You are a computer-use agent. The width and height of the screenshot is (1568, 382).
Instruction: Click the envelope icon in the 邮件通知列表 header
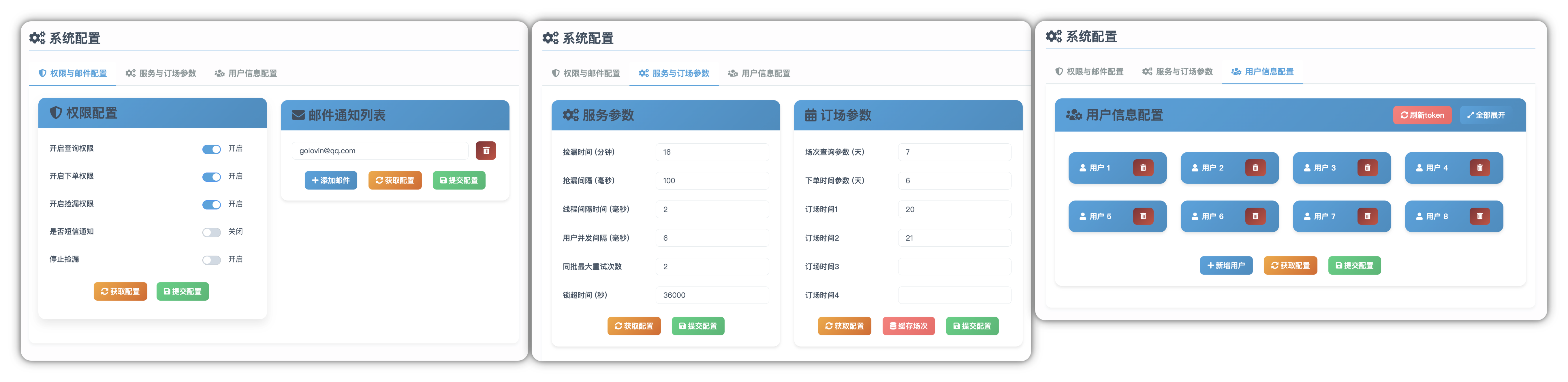298,115
